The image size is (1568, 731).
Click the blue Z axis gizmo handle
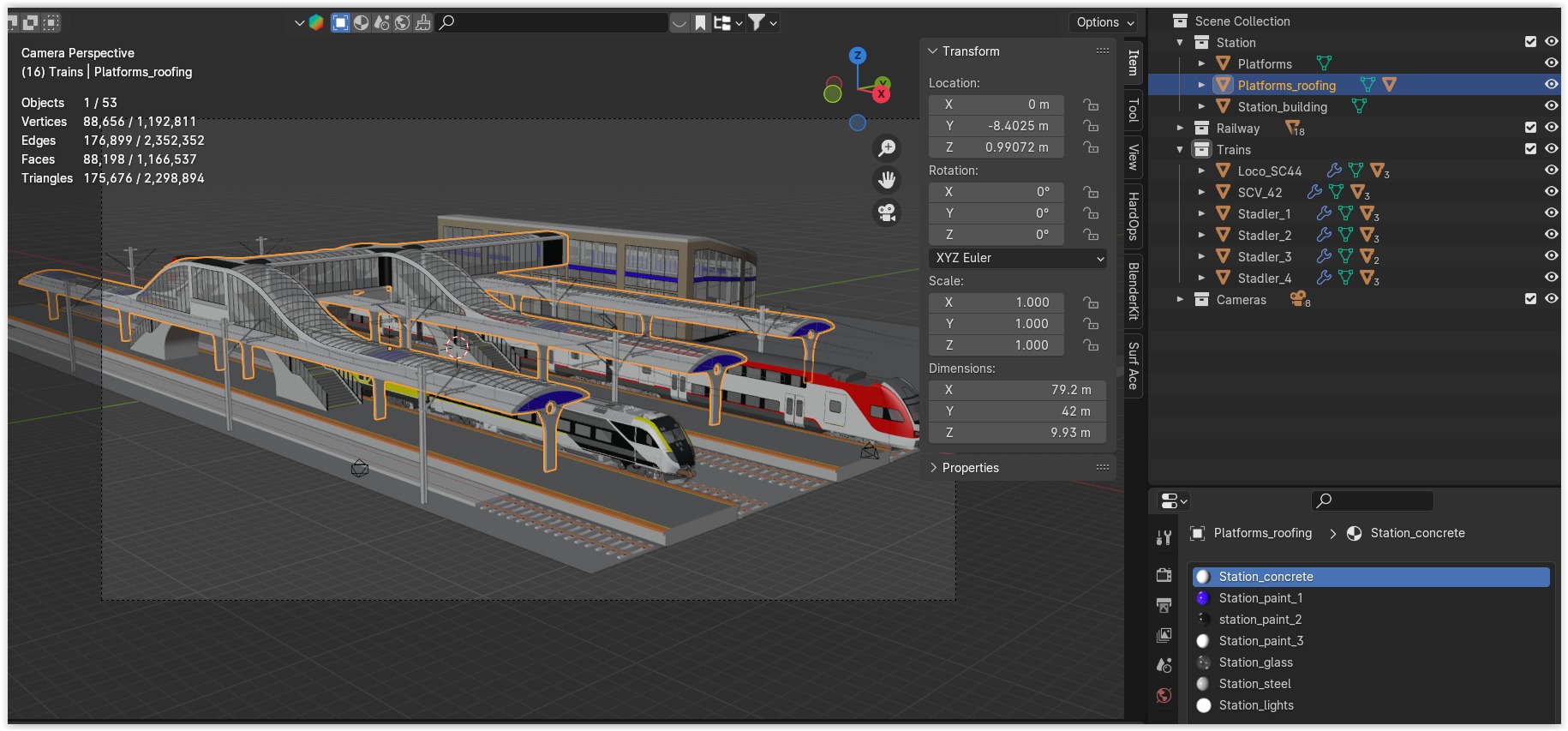pos(857,56)
